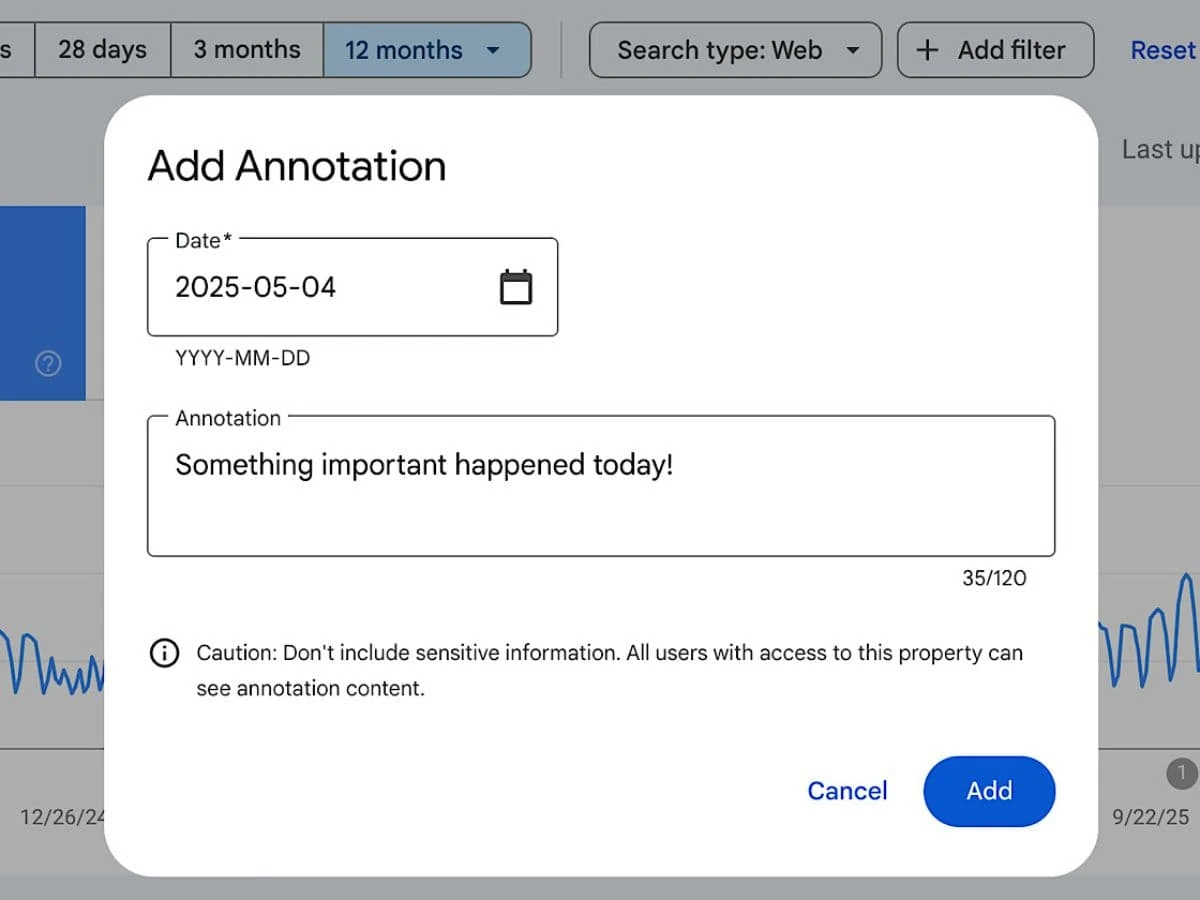Click the 9/22/25 axis date label
Screen dimensions: 1200x900
coord(1150,817)
